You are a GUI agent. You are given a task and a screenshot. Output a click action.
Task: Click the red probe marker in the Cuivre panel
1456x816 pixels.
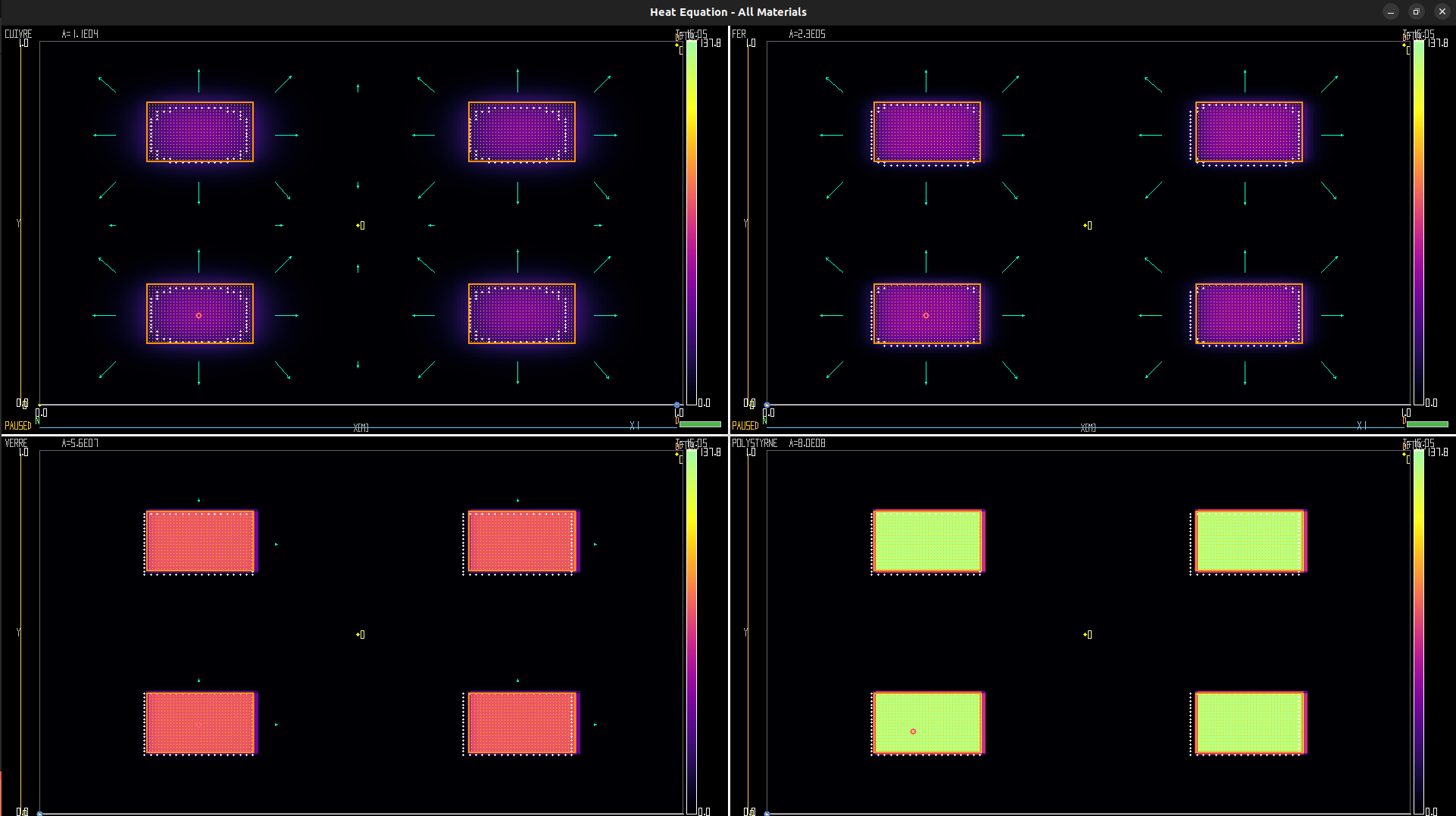[x=198, y=315]
